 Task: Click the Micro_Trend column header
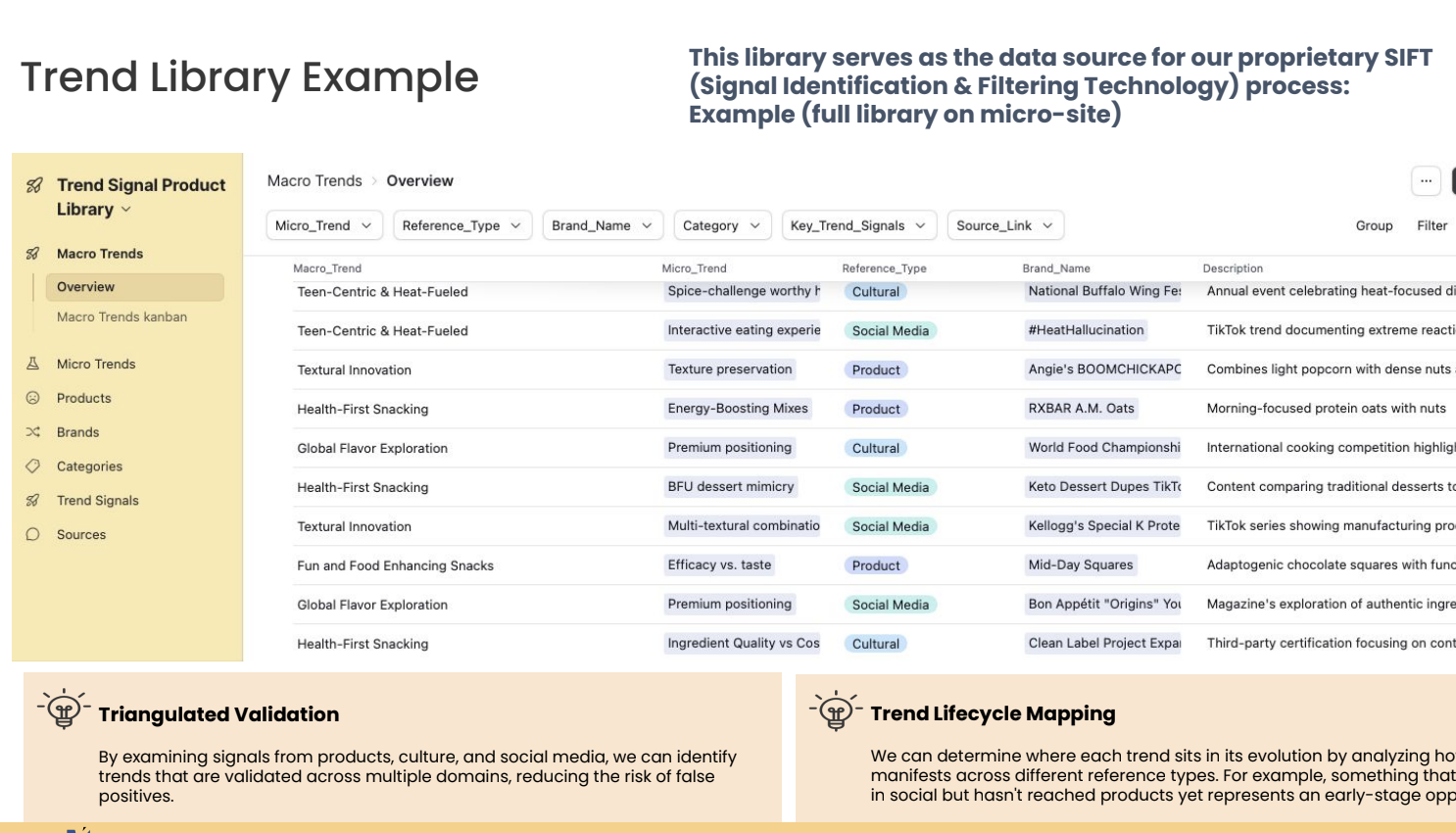click(694, 269)
